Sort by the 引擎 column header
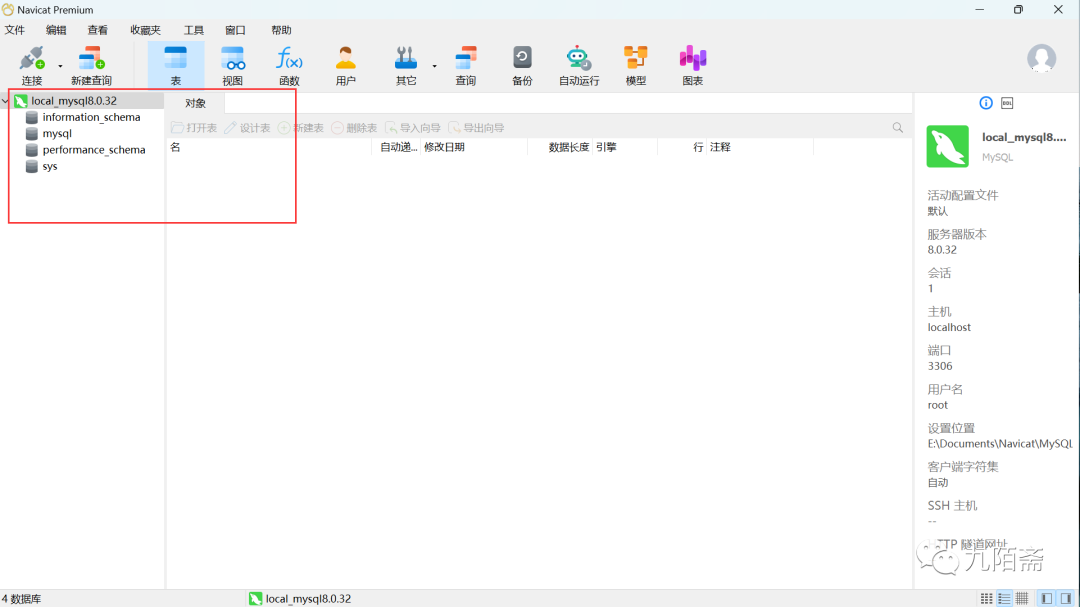Viewport: 1080px width, 607px height. click(625, 147)
